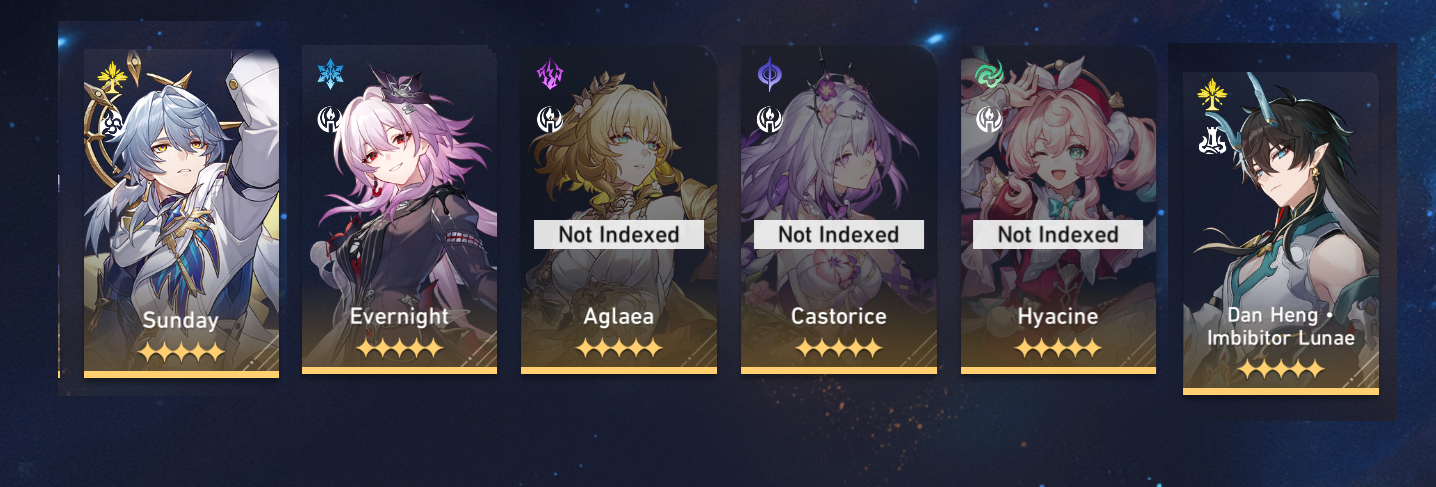1436x487 pixels.
Task: Click Evernight's Remembrance path icon
Action: tap(329, 120)
